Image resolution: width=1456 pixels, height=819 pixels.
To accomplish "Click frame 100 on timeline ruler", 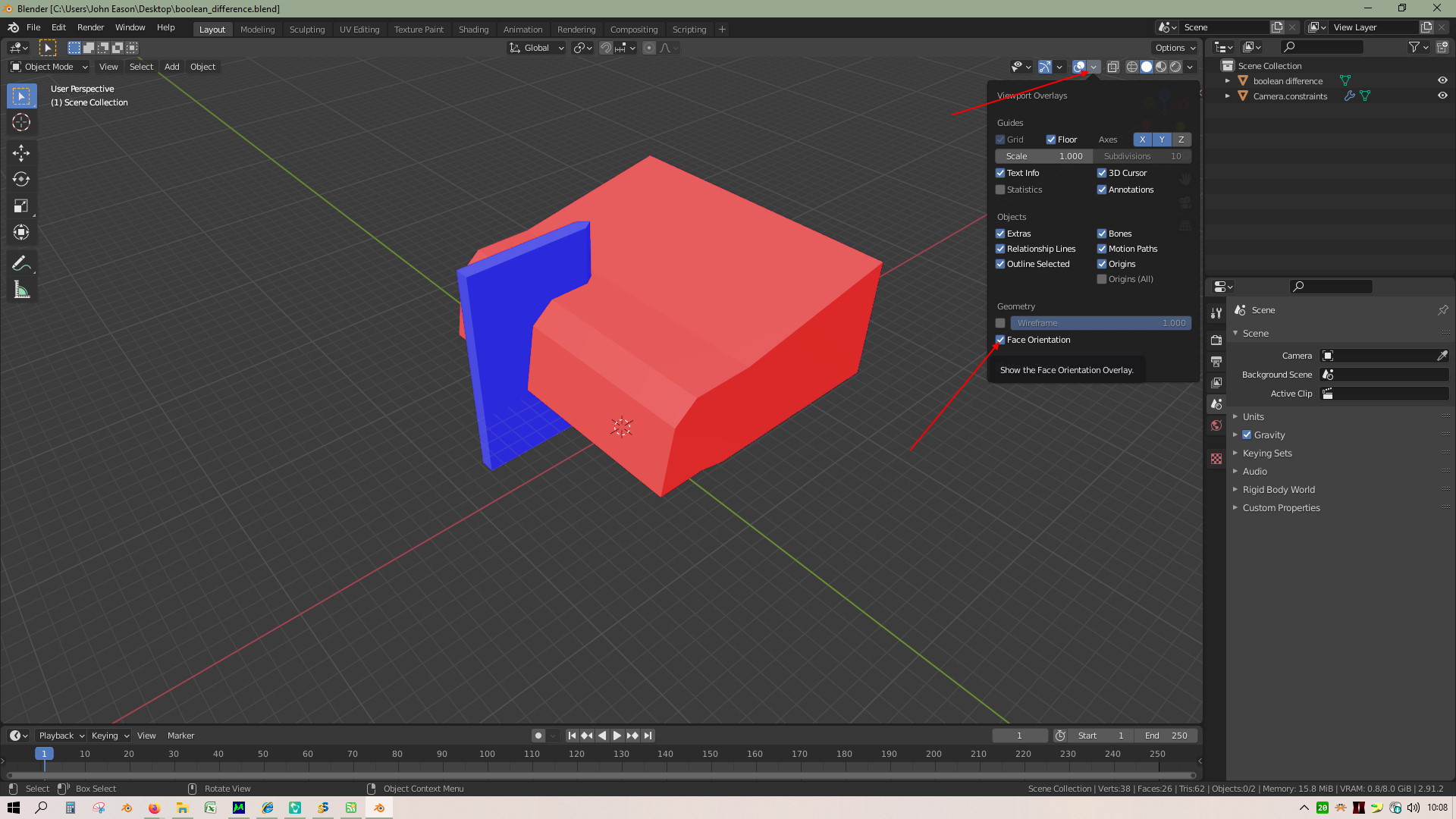I will pos(487,754).
